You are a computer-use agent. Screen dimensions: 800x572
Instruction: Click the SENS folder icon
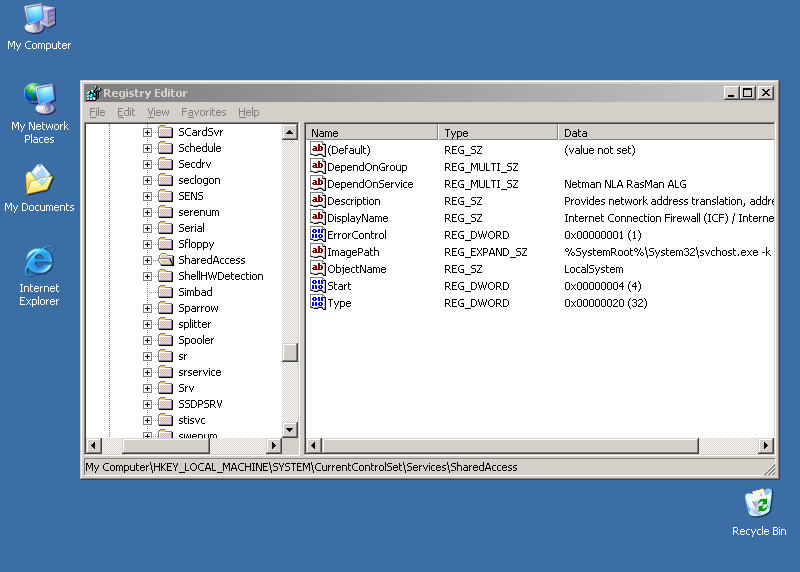[x=165, y=196]
